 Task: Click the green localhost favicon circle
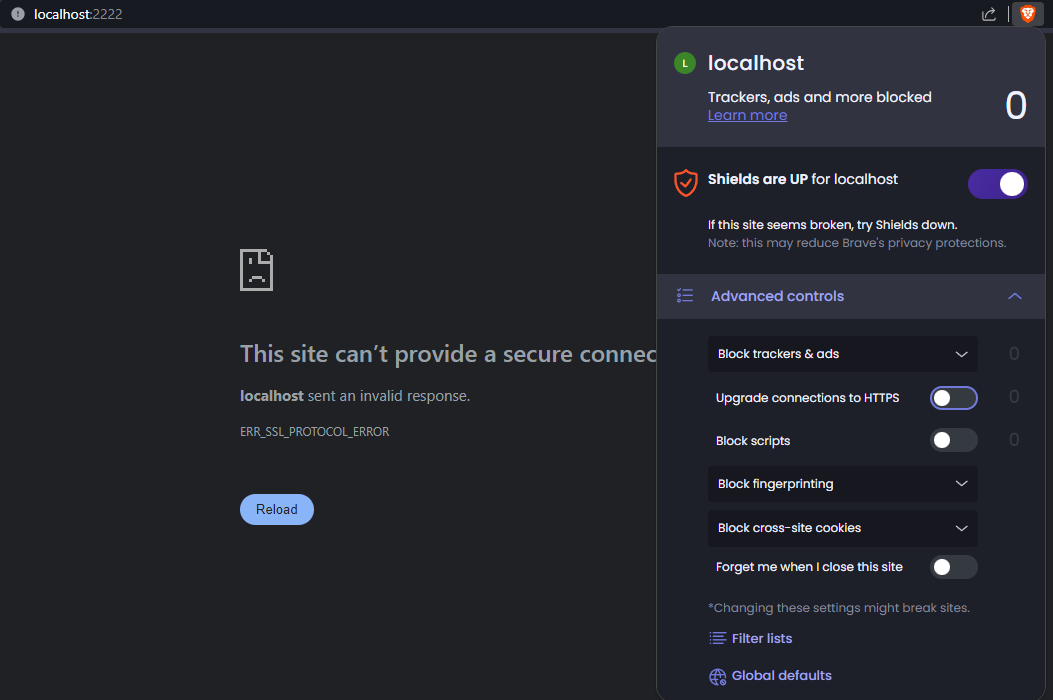[x=684, y=63]
